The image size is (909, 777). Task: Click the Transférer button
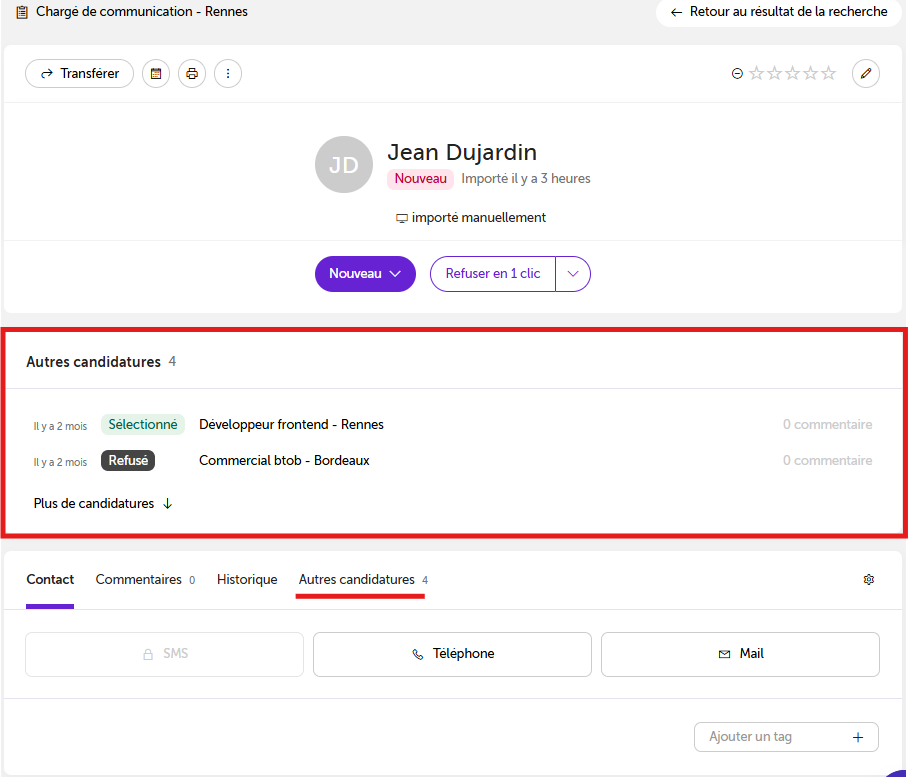click(79, 74)
